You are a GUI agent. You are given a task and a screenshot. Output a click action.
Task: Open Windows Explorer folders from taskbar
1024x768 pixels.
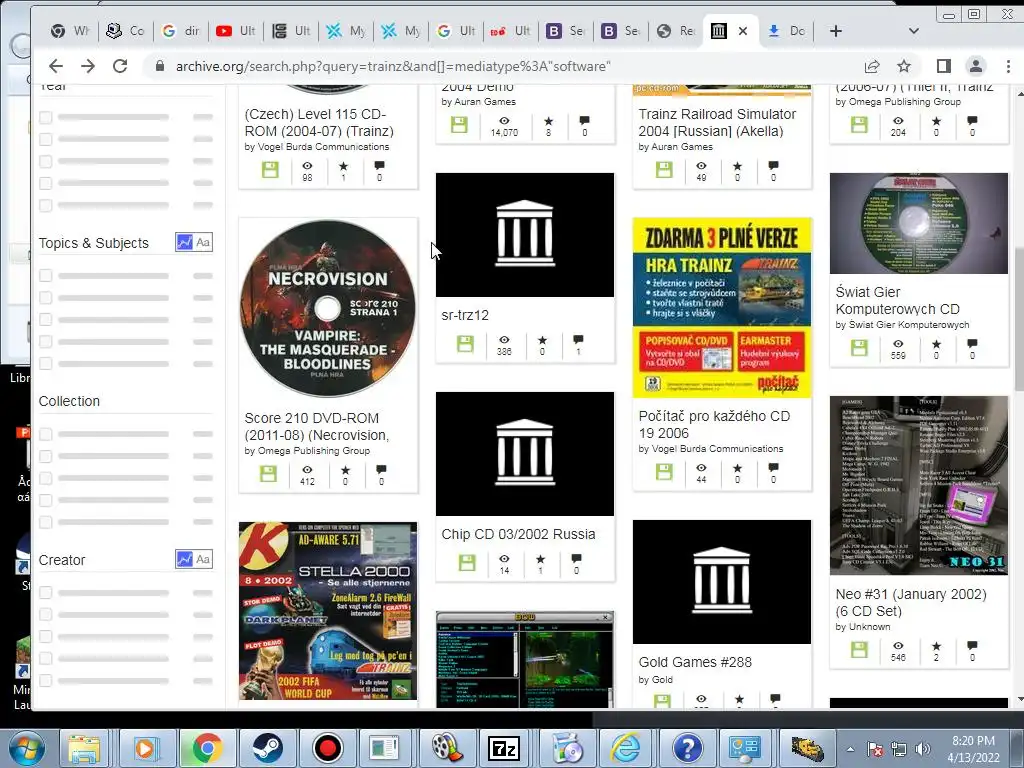click(85, 748)
